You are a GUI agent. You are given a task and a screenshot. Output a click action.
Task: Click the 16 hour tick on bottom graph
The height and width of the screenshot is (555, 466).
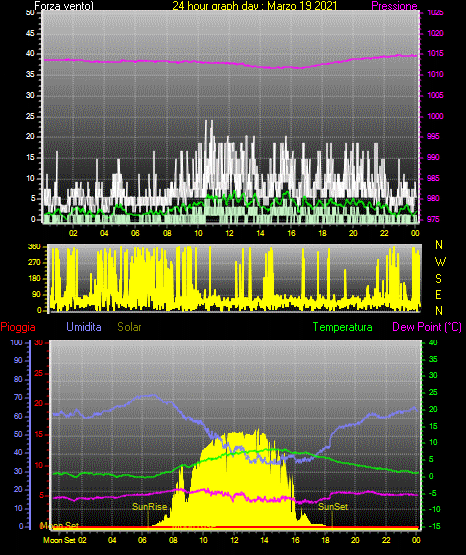point(295,540)
